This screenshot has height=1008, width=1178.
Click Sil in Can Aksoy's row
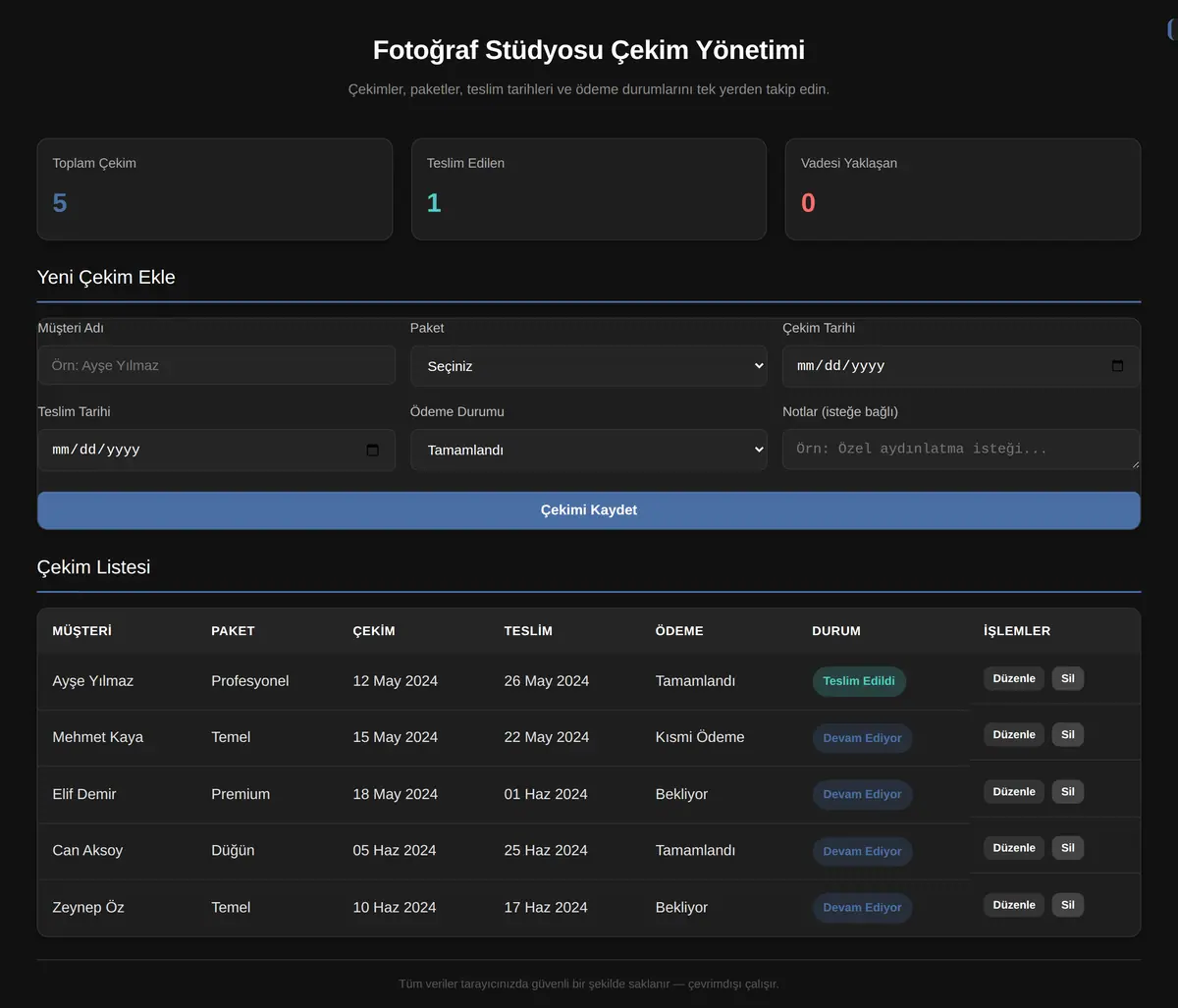pyautogui.click(x=1068, y=848)
